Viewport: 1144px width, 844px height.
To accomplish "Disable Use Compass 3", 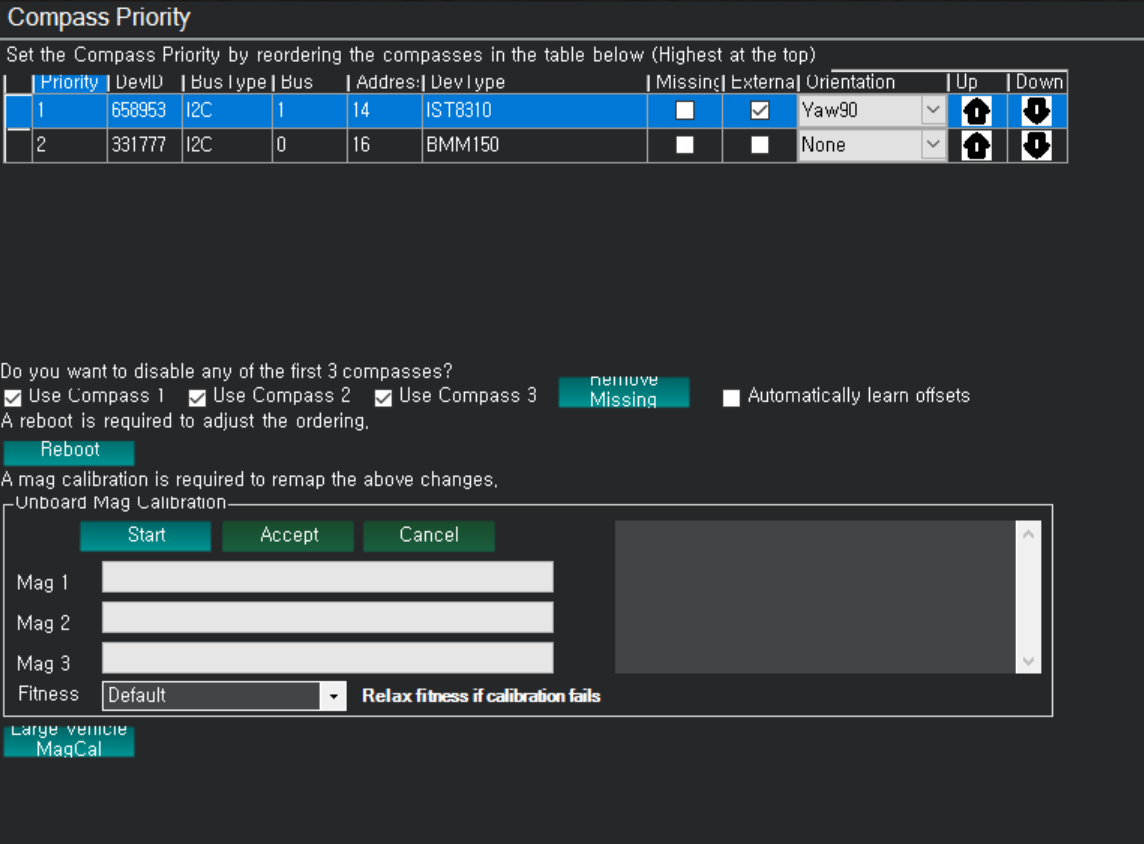I will pos(383,398).
